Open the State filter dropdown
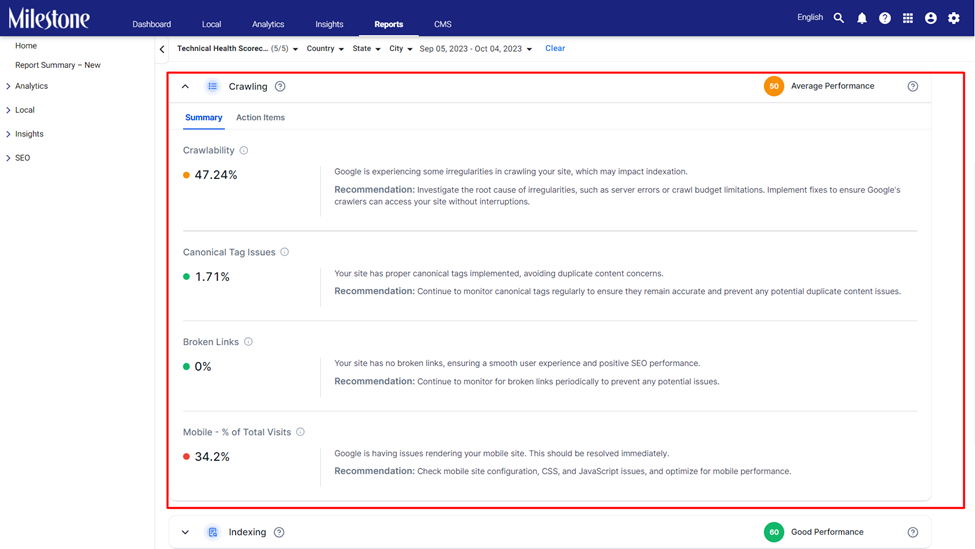The image size is (975, 549). point(366,48)
